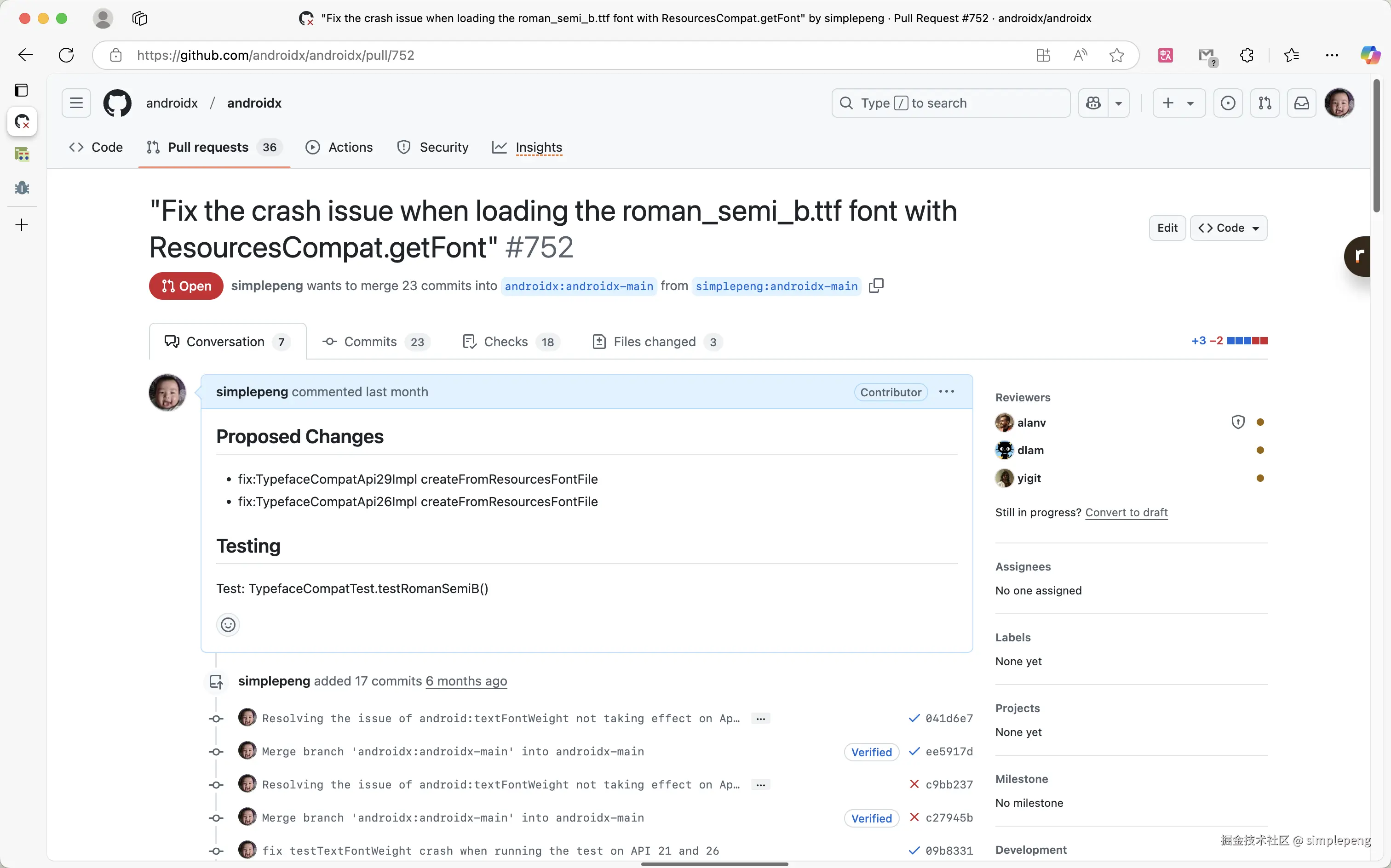Bookmark page with star icon

coord(1116,55)
